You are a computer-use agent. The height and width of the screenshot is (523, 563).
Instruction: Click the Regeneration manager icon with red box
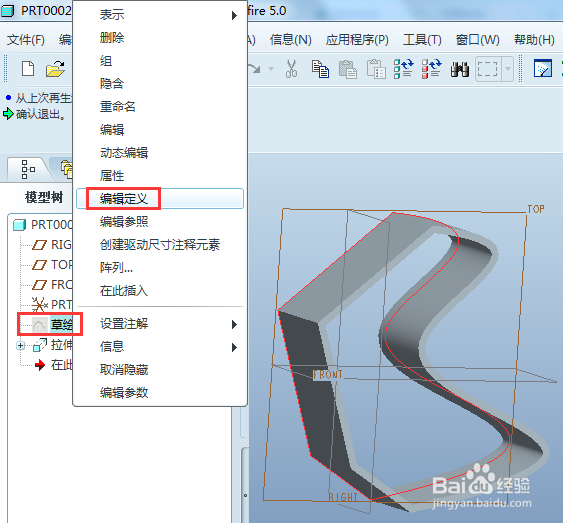tap(432, 69)
